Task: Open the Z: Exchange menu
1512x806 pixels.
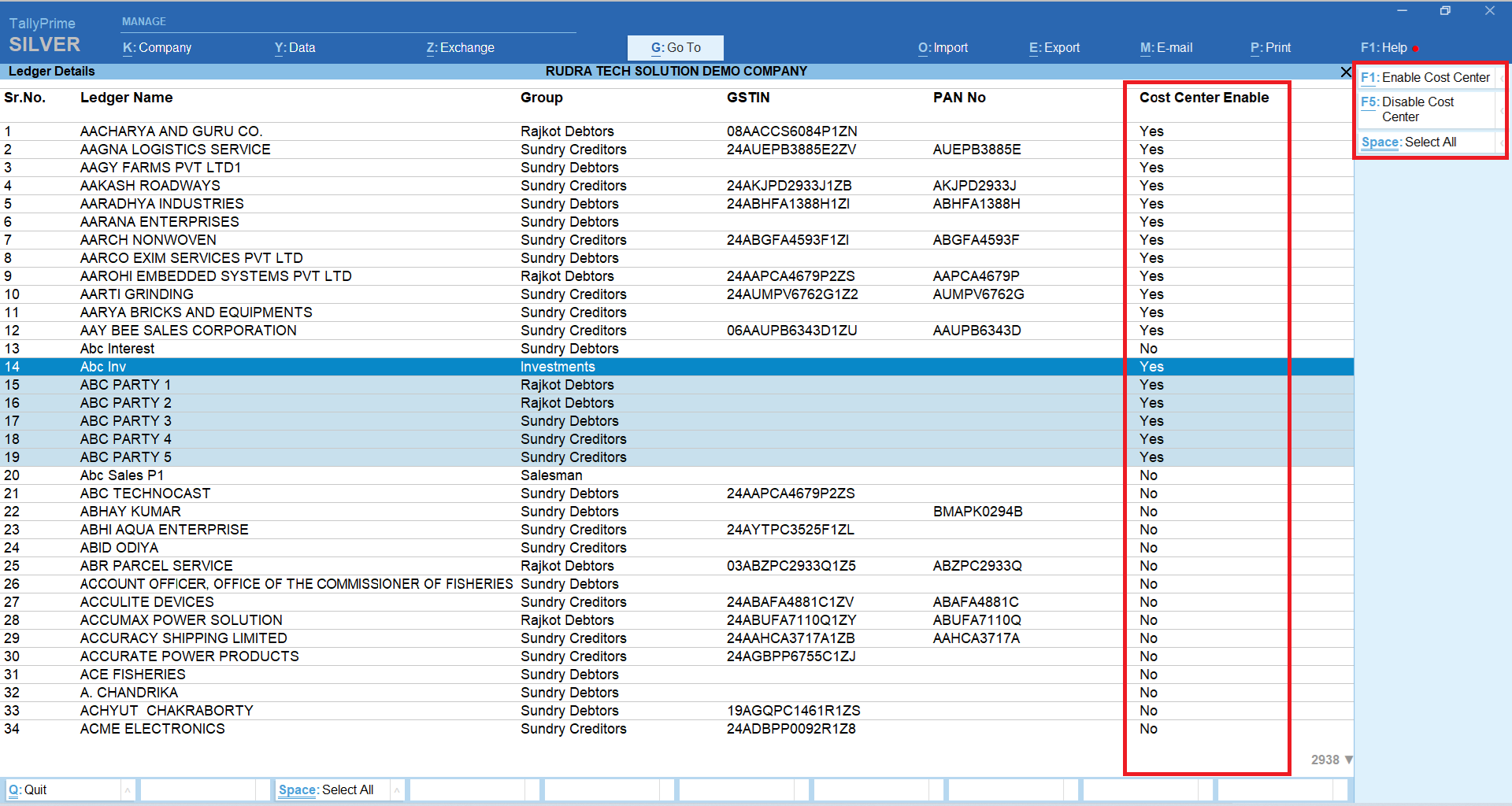Action: point(460,48)
